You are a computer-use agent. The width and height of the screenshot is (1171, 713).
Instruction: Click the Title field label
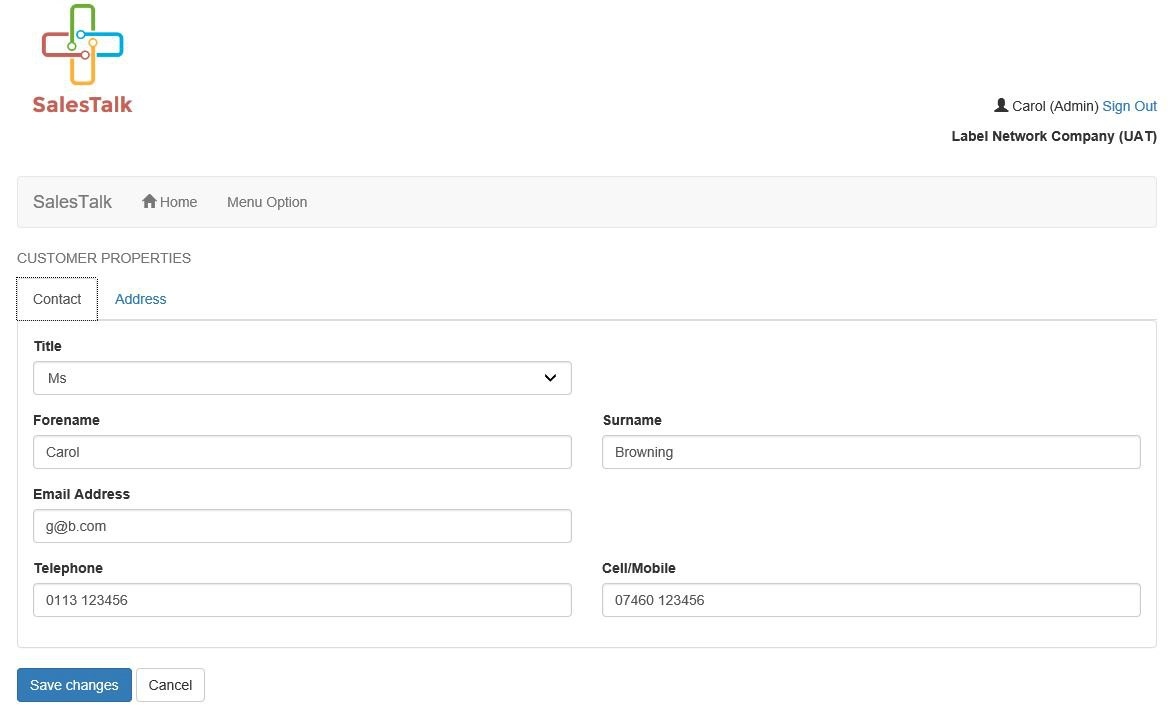[x=48, y=346]
